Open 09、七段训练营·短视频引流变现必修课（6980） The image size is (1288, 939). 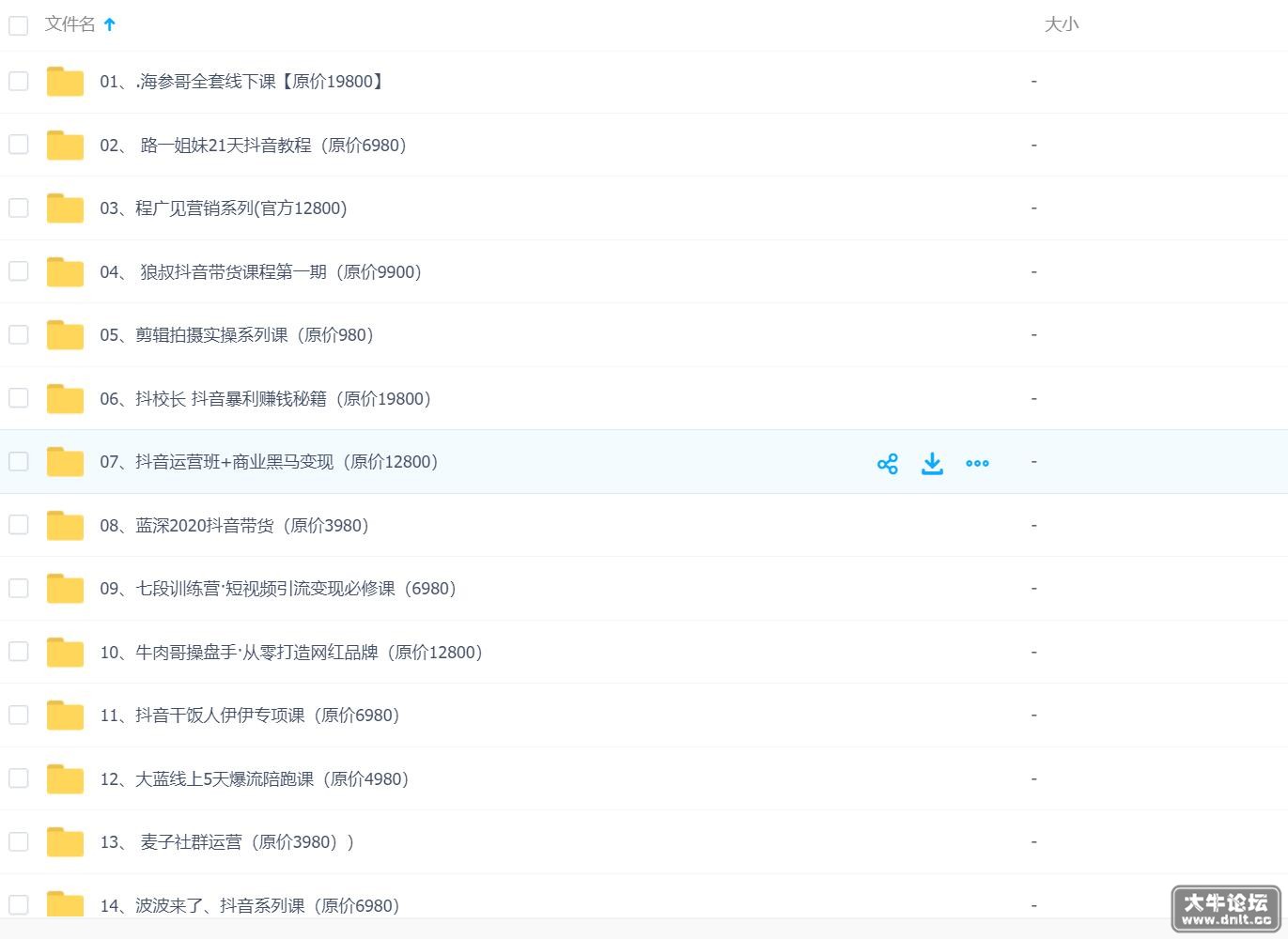coord(278,589)
